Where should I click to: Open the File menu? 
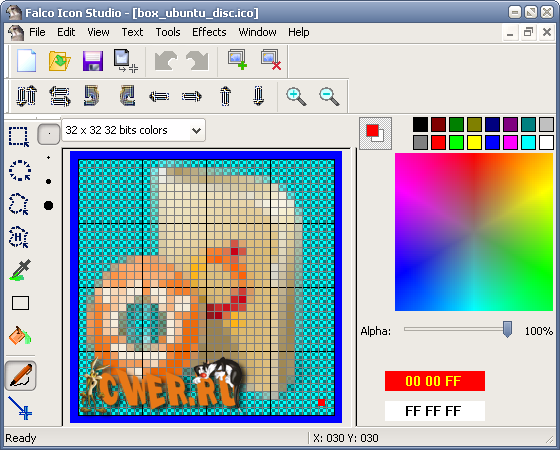[x=37, y=32]
